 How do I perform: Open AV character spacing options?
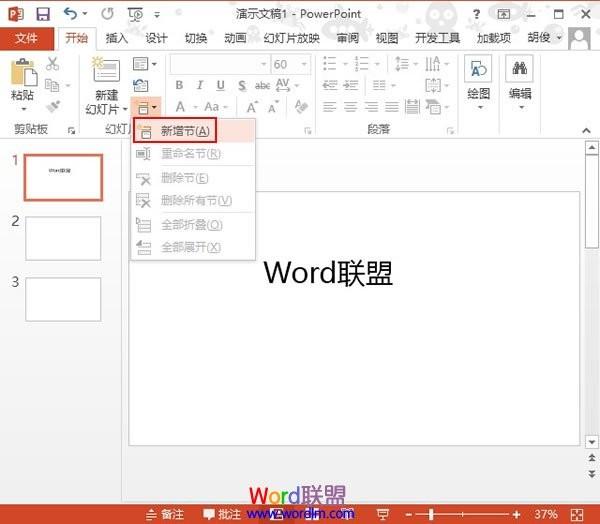point(286,85)
